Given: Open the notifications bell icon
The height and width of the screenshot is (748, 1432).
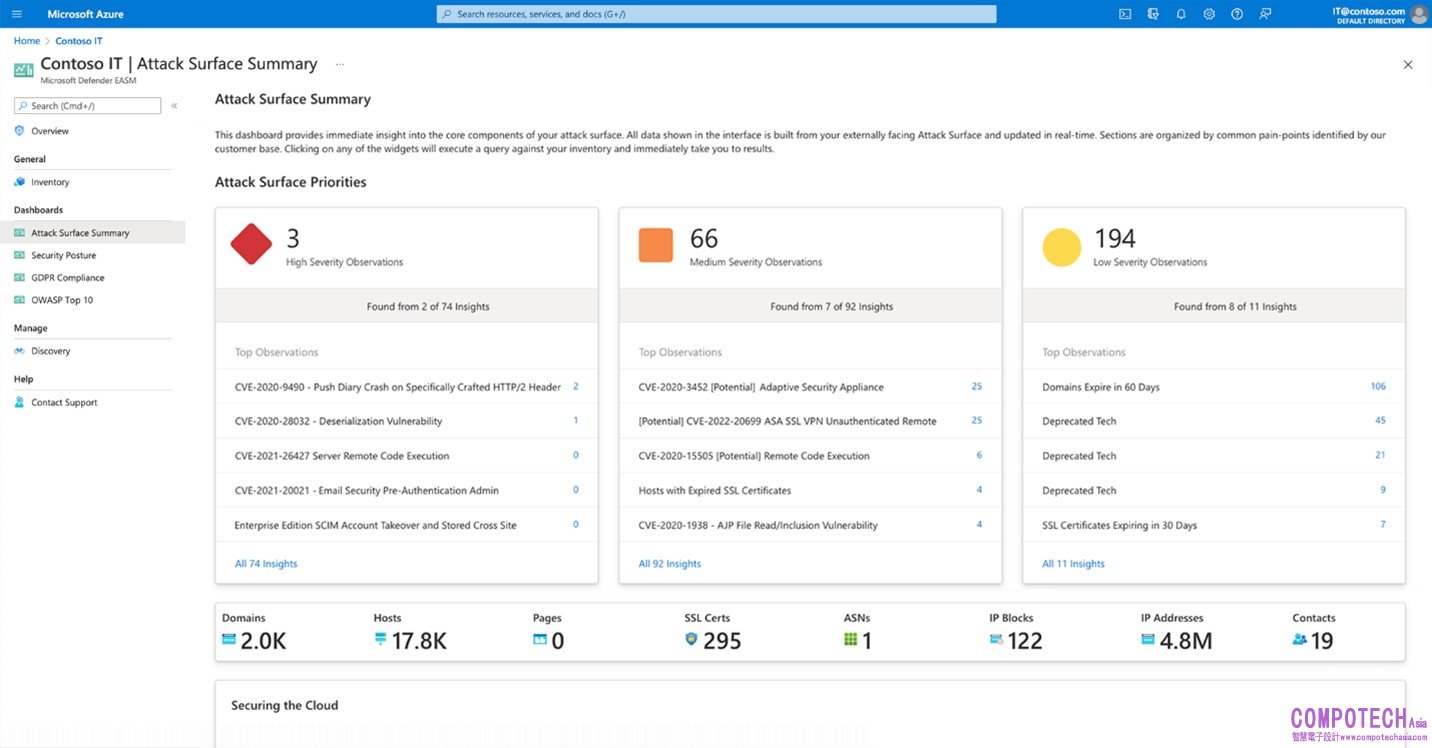Looking at the screenshot, I should (1181, 14).
